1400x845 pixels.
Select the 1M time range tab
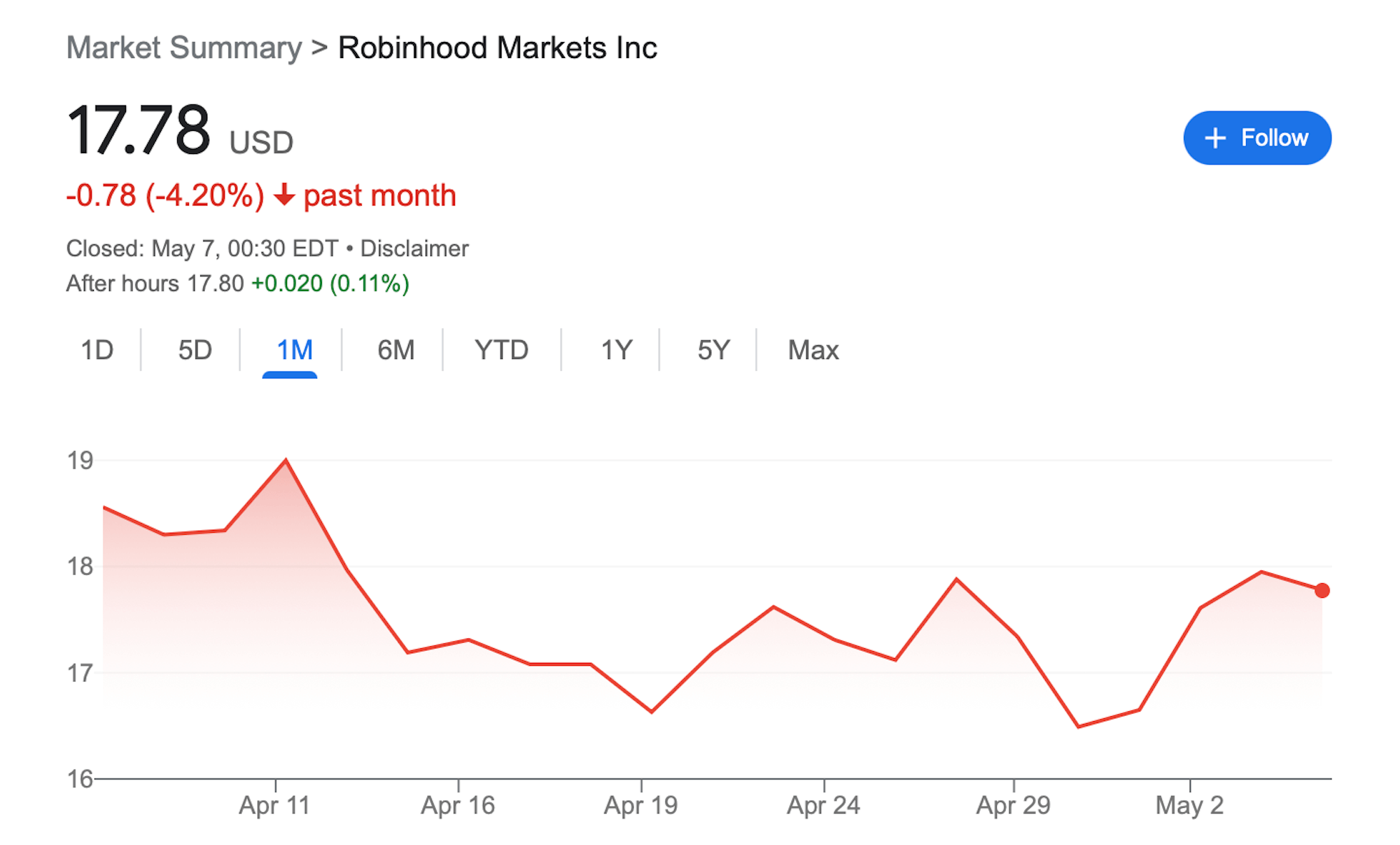(x=294, y=350)
